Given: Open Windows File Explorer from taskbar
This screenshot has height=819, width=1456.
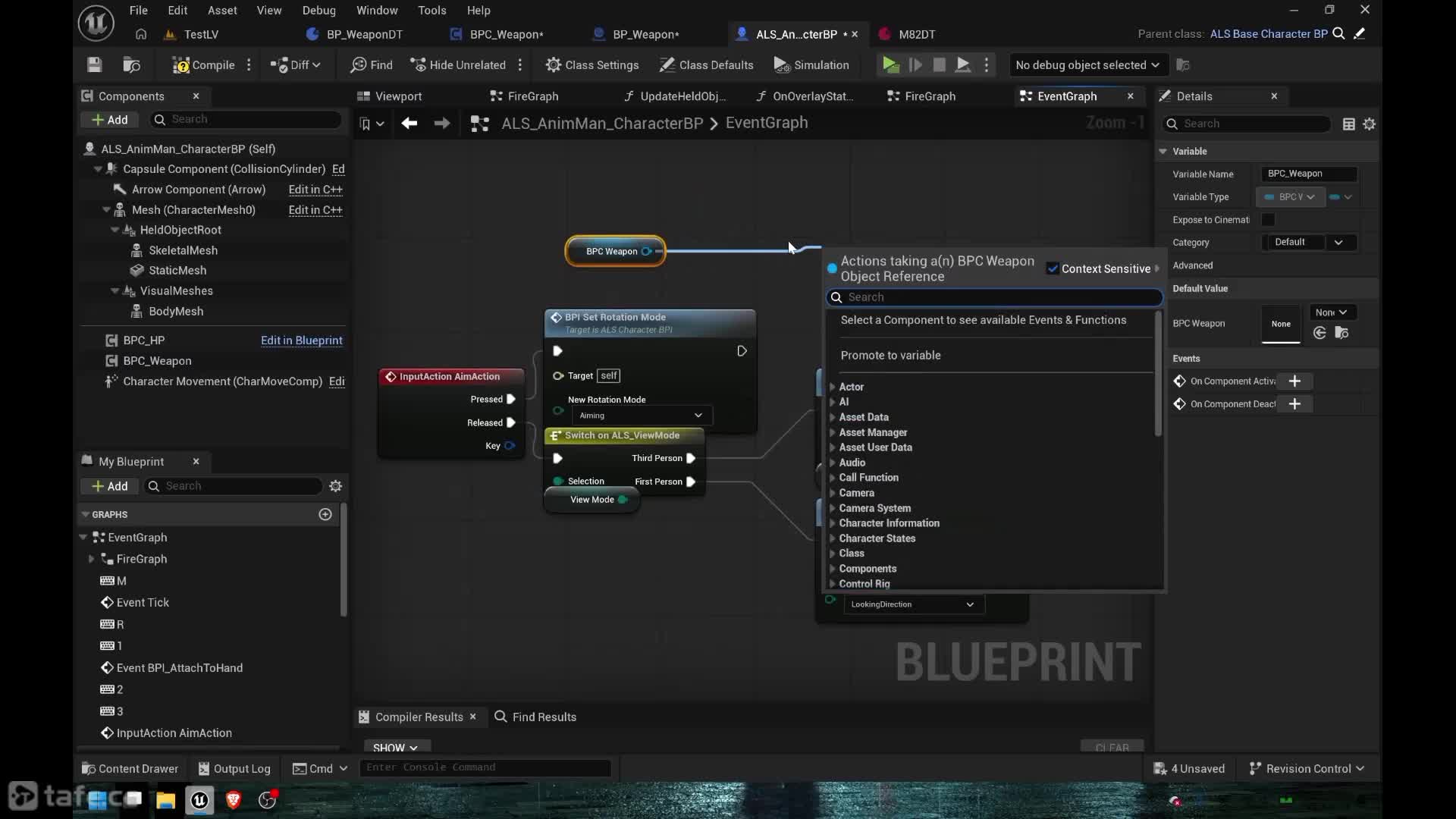Looking at the screenshot, I should tap(165, 800).
